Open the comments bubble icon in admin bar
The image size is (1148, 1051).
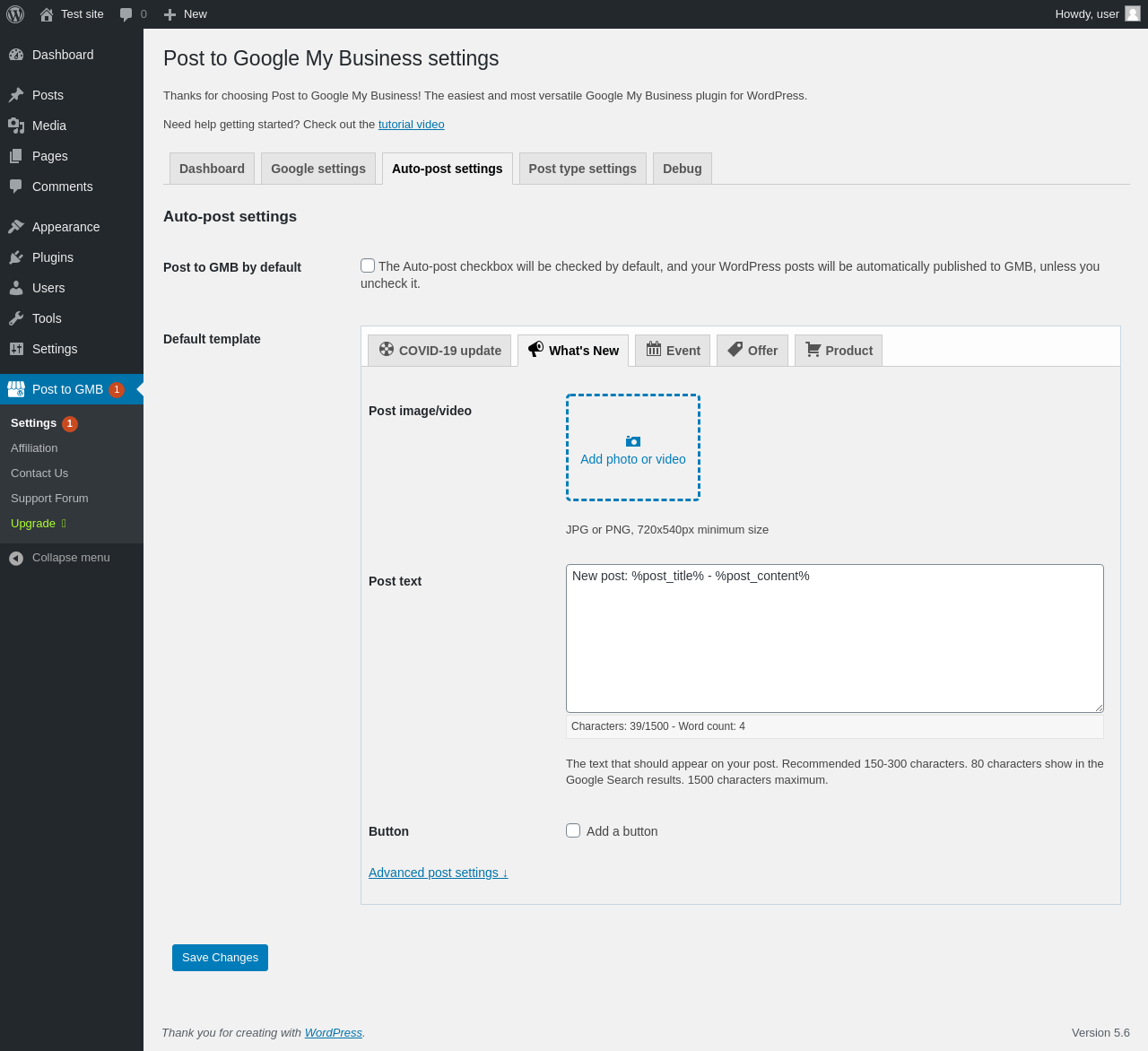(126, 14)
